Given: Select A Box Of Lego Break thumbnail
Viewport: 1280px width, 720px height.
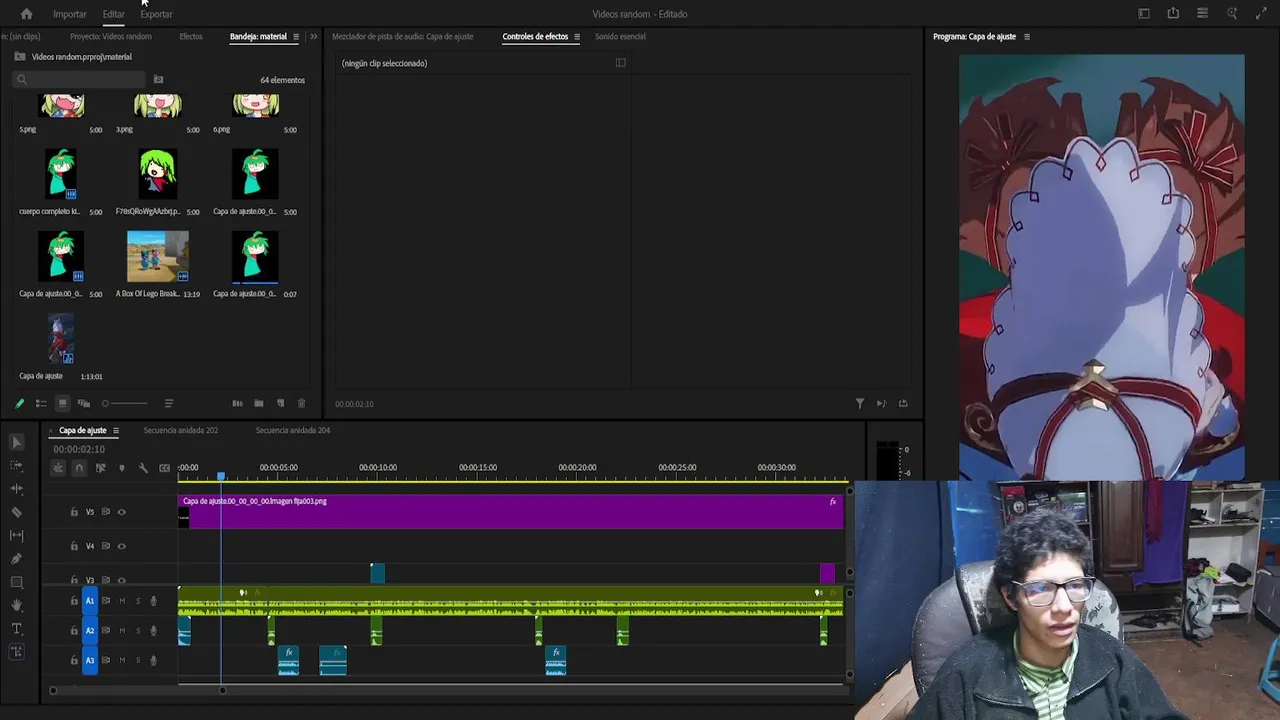Looking at the screenshot, I should coord(157,256).
